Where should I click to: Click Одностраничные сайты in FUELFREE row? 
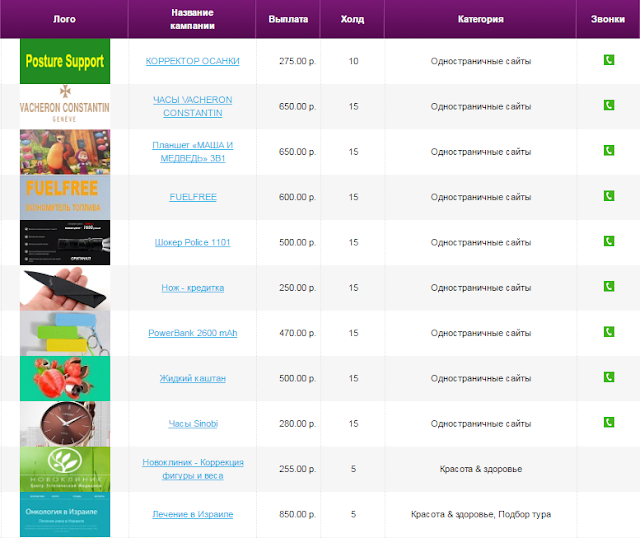[x=481, y=197]
